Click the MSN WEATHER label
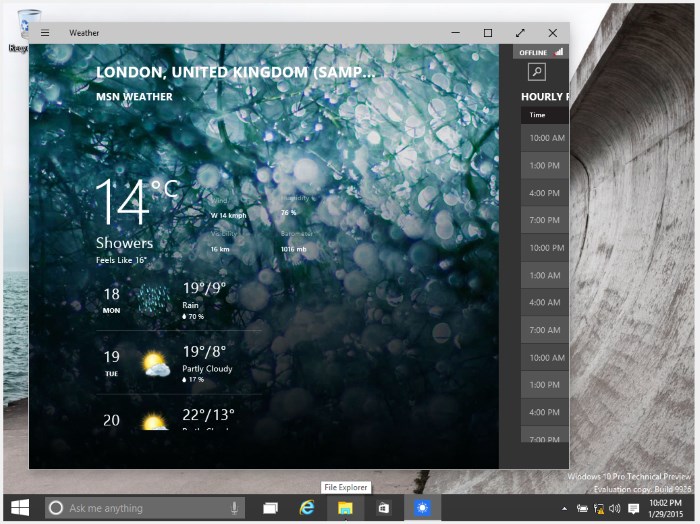Viewport: 700px width, 524px height. [x=134, y=97]
